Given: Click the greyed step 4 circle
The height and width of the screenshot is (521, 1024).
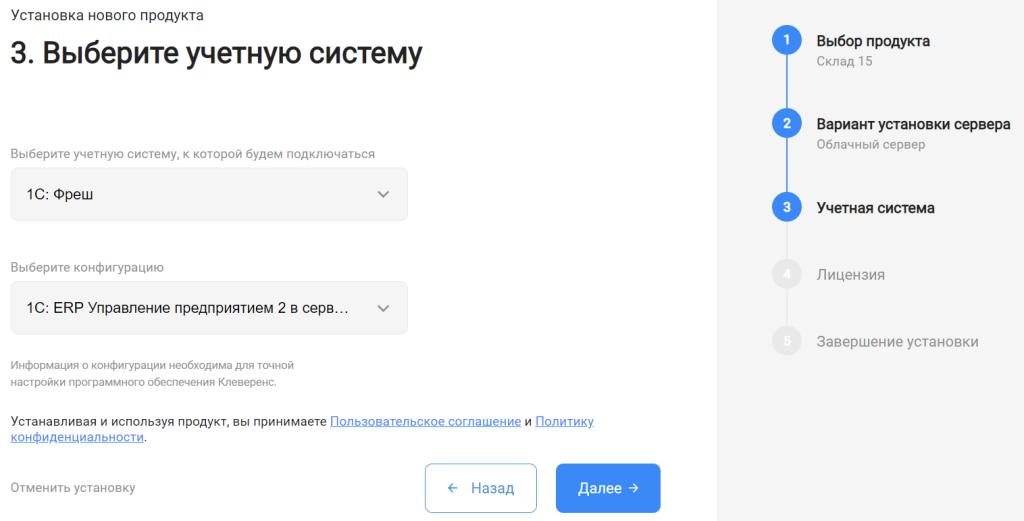Looking at the screenshot, I should 786,274.
